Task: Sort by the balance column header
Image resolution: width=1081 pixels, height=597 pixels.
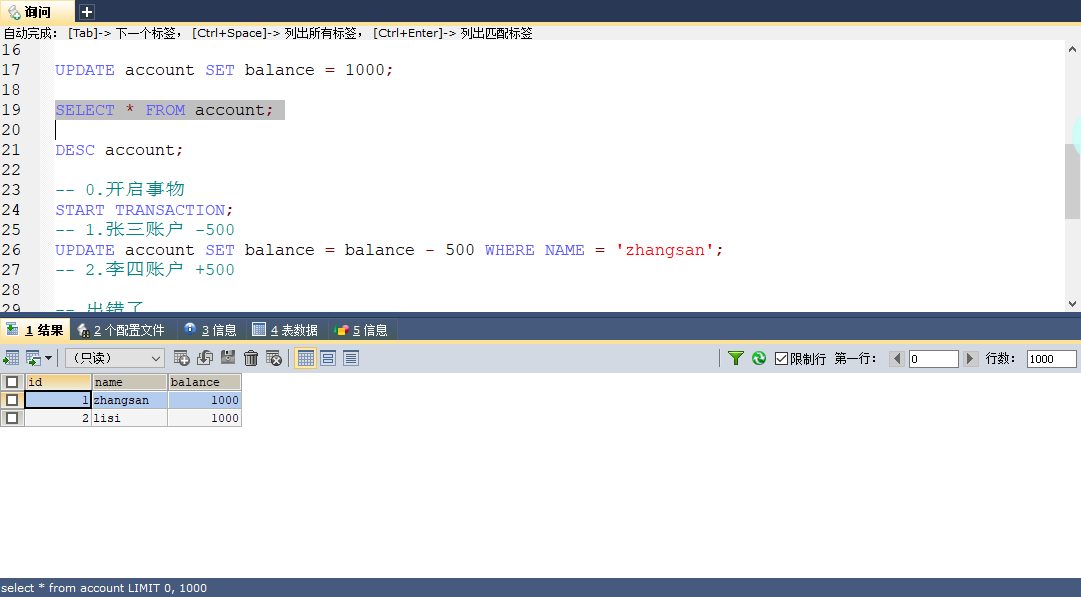Action: coord(205,382)
